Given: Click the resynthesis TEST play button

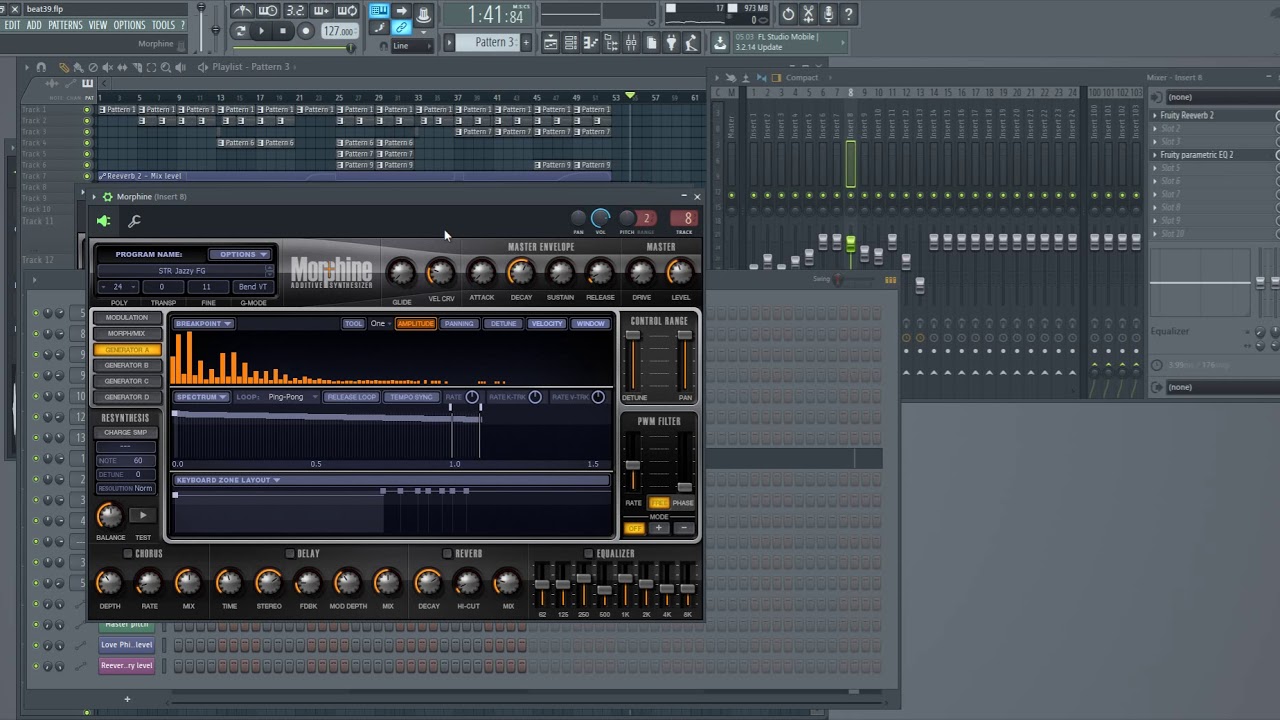Looking at the screenshot, I should (x=143, y=516).
